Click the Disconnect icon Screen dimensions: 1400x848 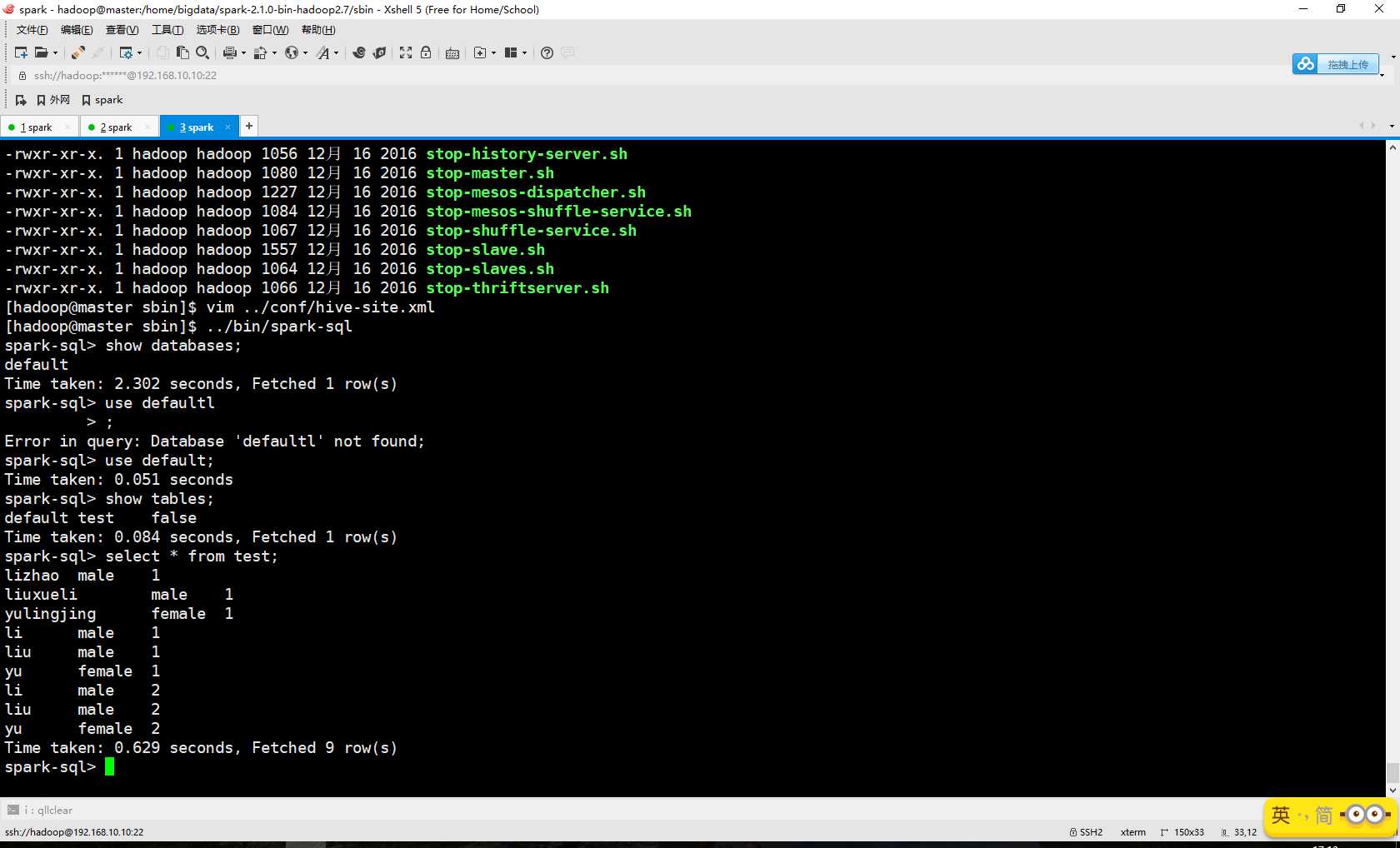click(97, 52)
